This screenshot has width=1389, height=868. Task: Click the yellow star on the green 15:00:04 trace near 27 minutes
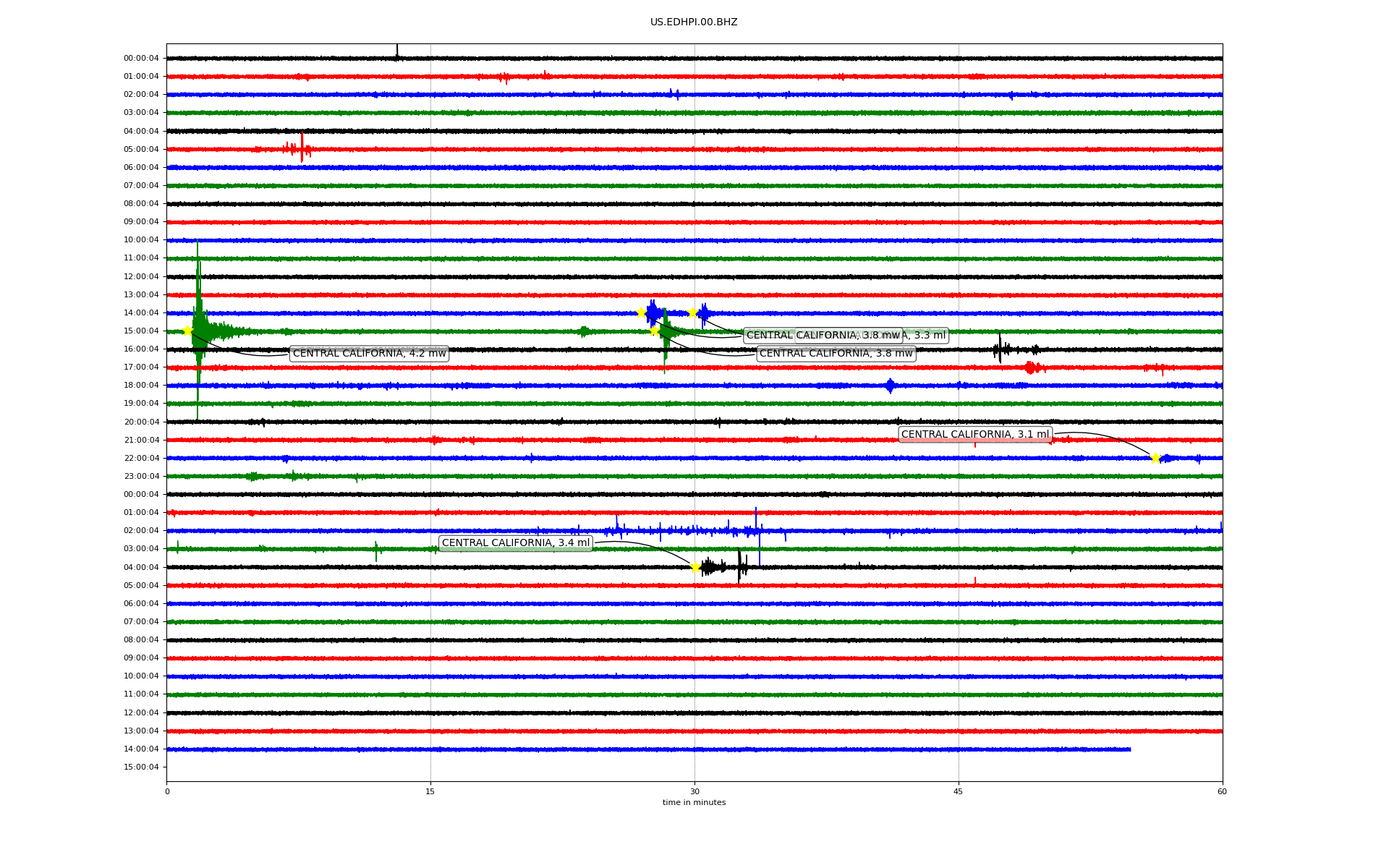(654, 331)
